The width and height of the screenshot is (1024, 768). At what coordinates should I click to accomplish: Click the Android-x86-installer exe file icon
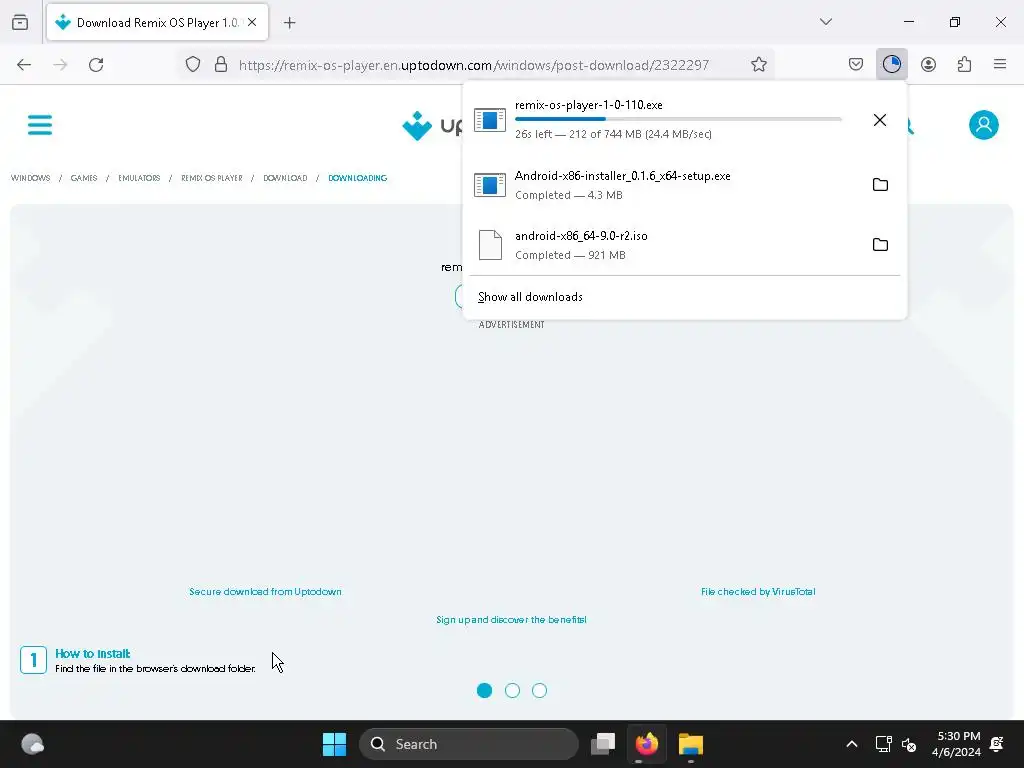490,185
